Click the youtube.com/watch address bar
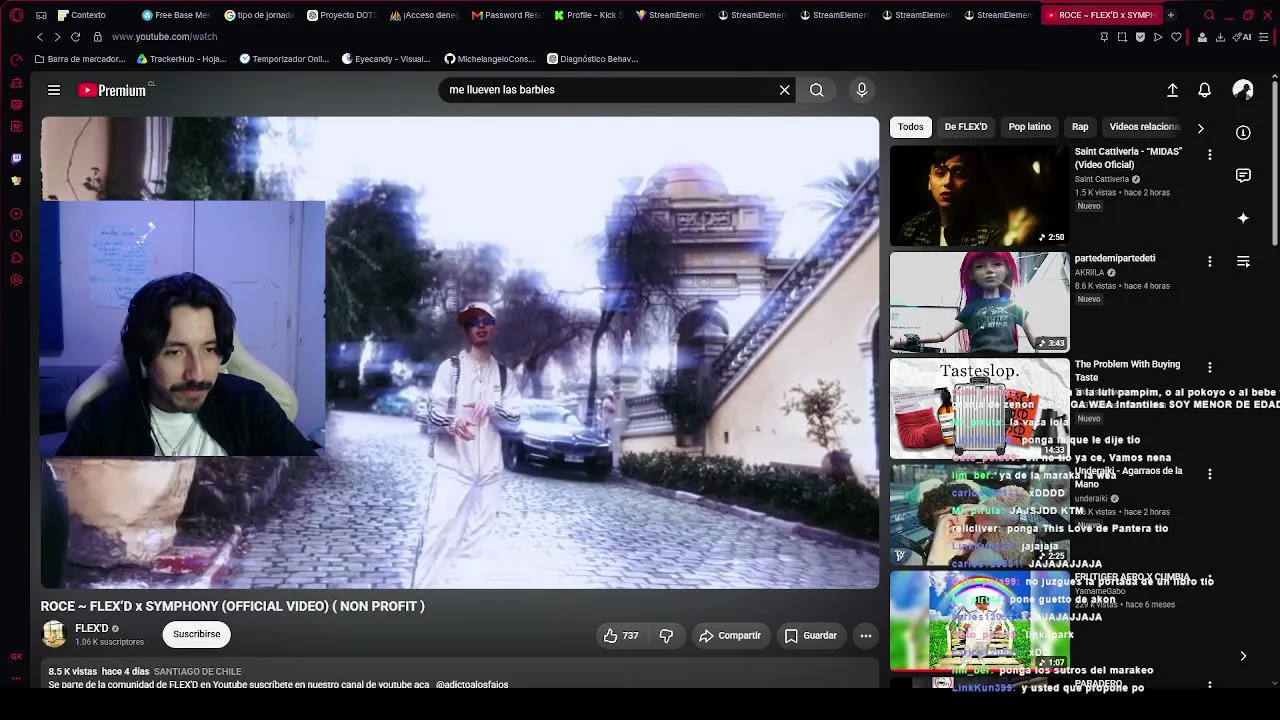The height and width of the screenshot is (720, 1280). pyautogui.click(x=164, y=37)
